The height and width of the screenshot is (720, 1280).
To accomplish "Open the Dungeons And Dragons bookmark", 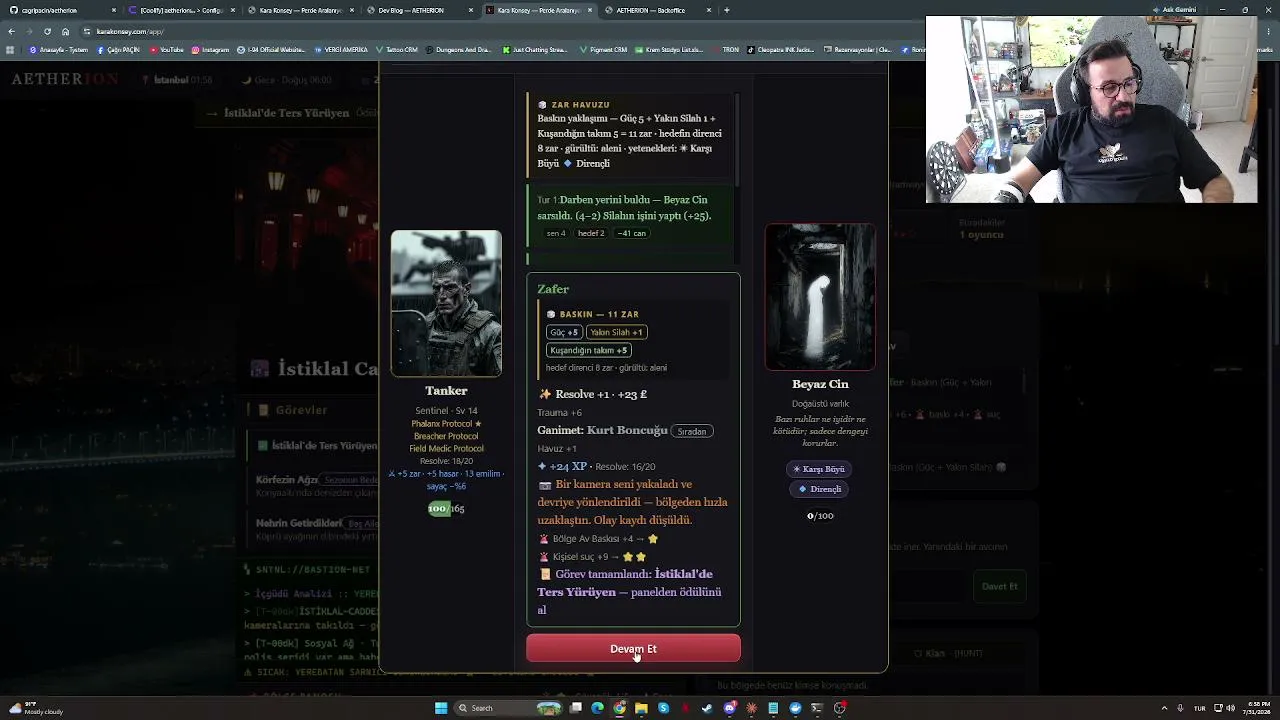I will pyautogui.click(x=459, y=49).
